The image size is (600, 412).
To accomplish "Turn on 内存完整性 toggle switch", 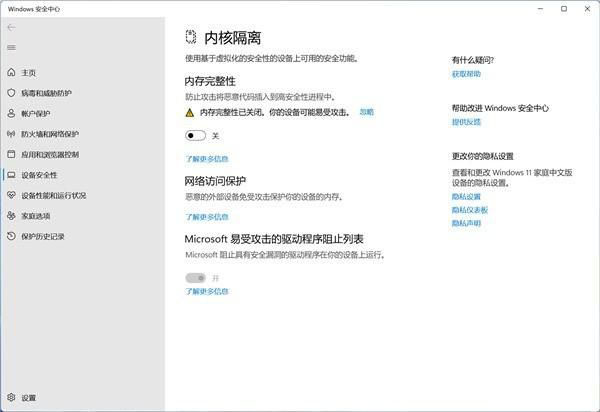I will click(195, 135).
